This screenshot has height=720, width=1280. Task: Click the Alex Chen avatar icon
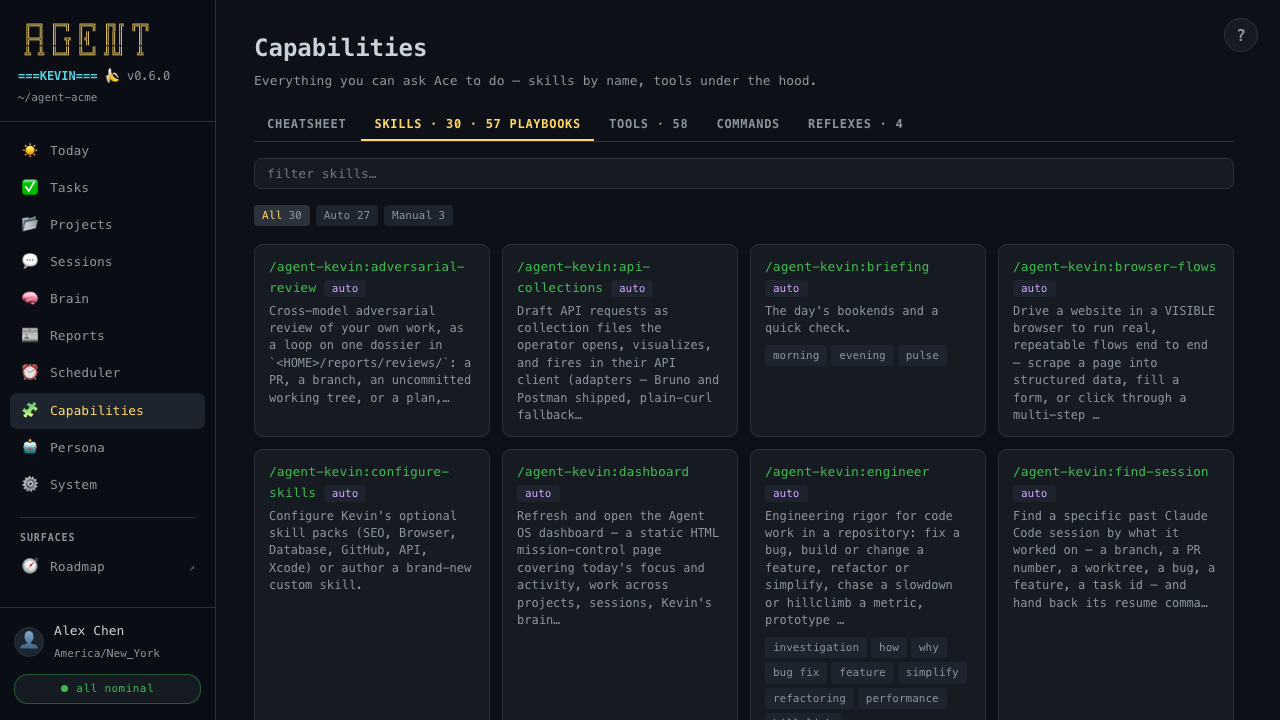[x=29, y=642]
